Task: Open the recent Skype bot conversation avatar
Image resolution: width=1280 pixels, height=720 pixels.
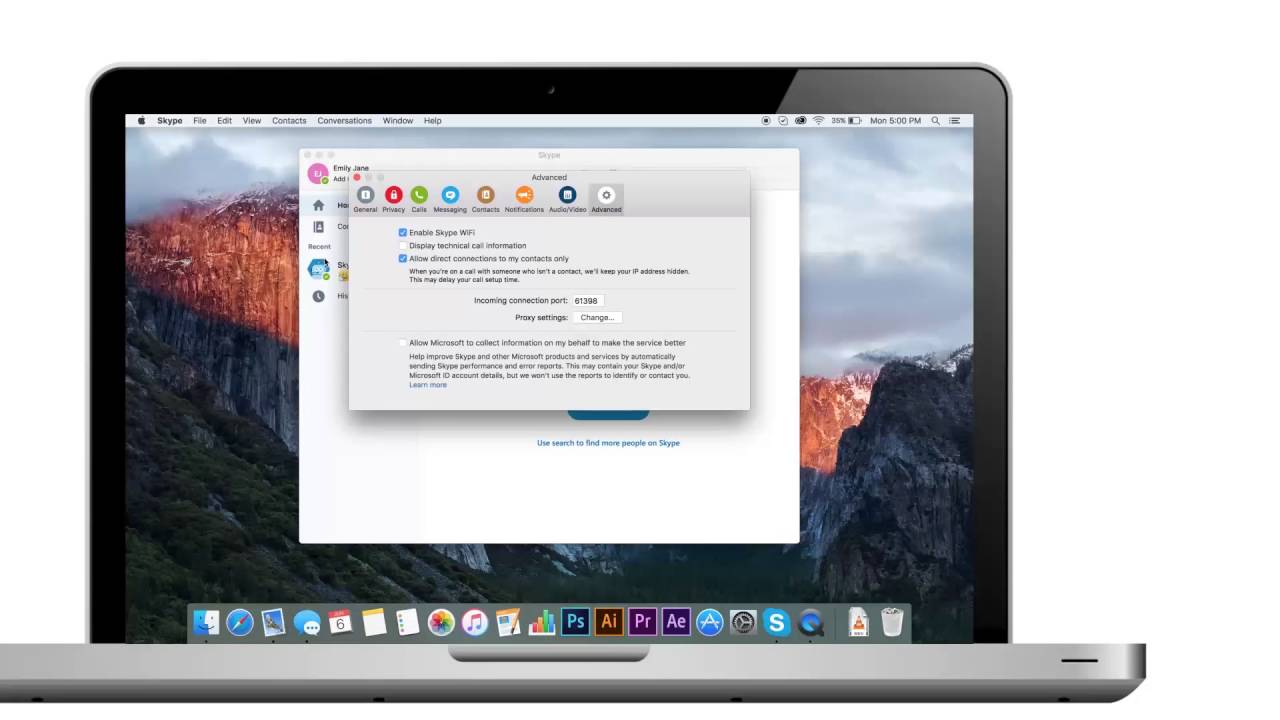Action: [x=318, y=268]
